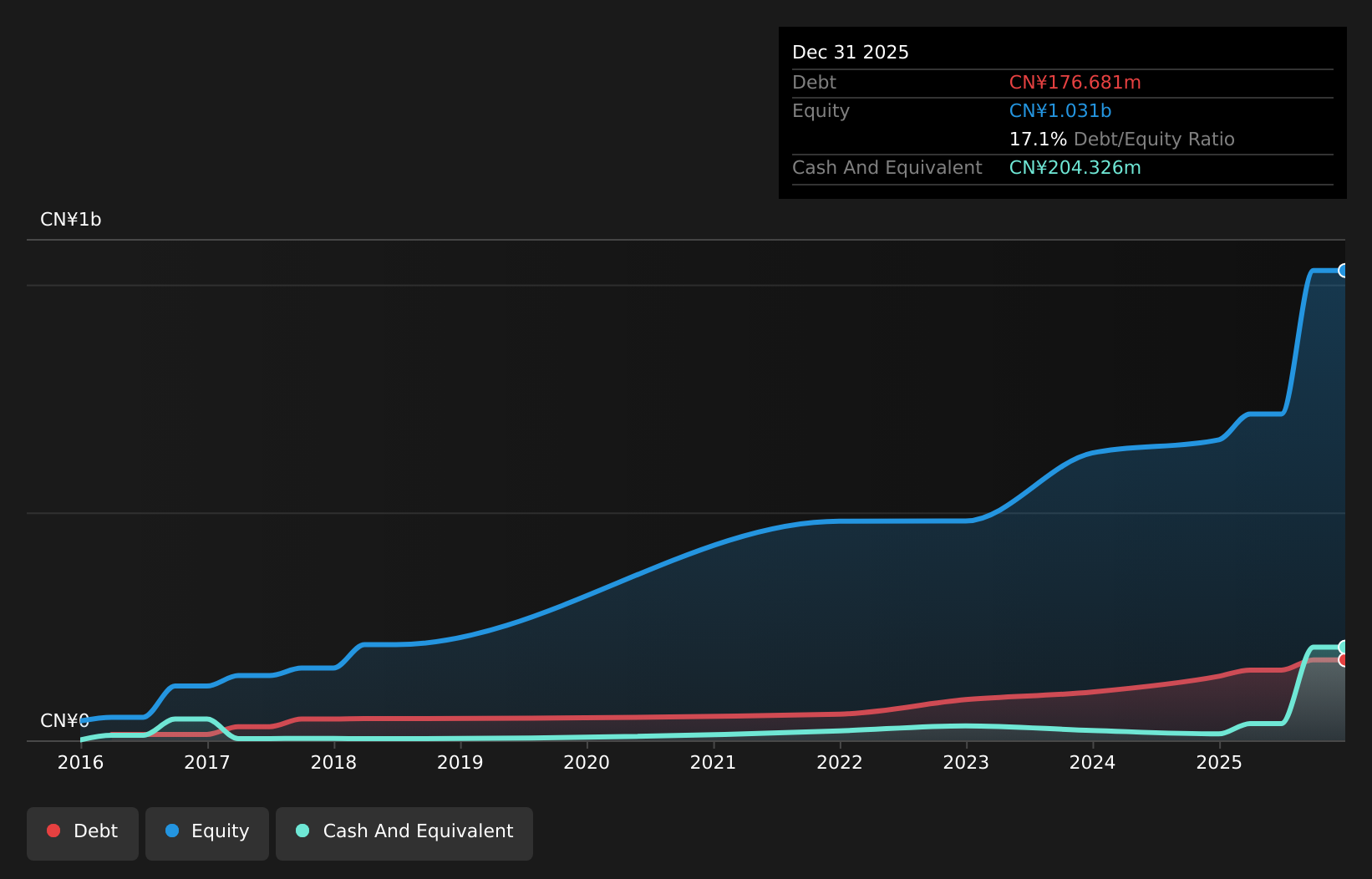Click the Dec 31 2025 tooltip date

[851, 53]
